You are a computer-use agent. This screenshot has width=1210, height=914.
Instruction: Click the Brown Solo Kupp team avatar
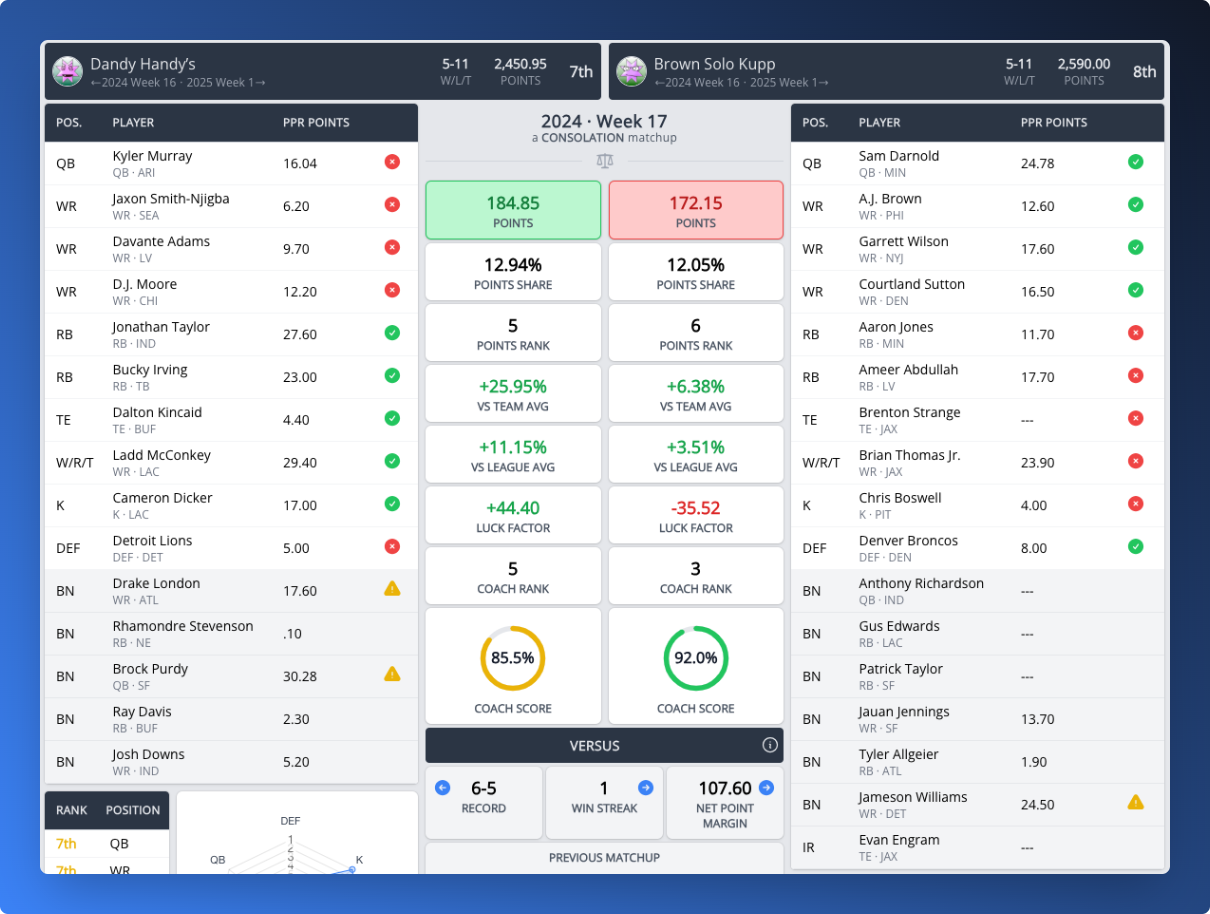coord(631,71)
